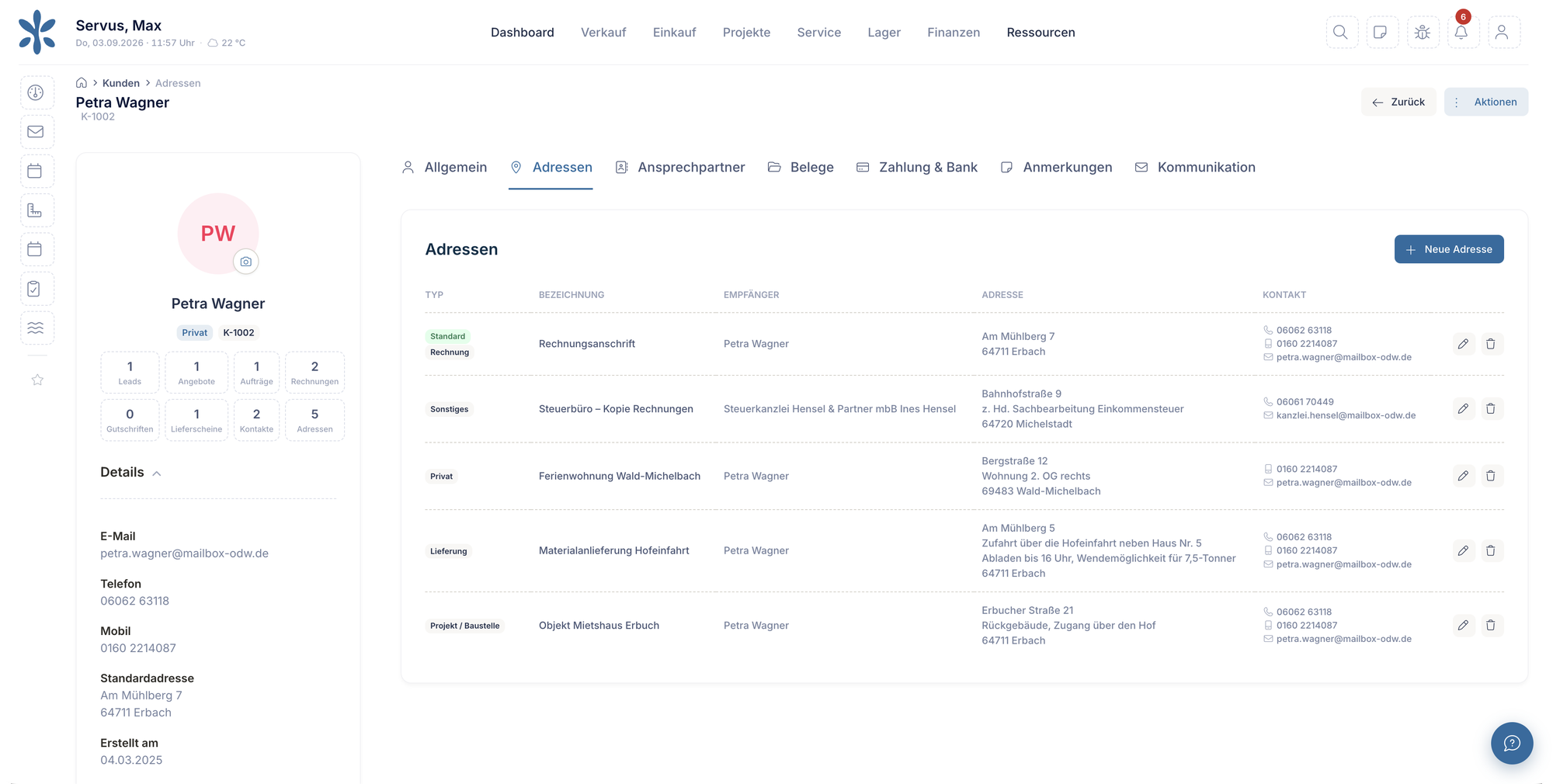The image size is (1553, 784).
Task: Open the Belege tab
Action: (x=801, y=168)
